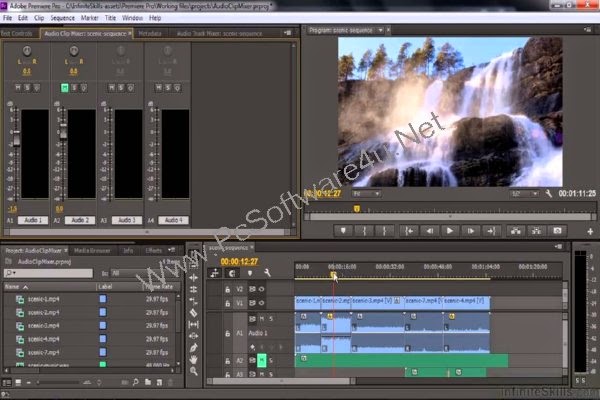Step forward one frame
The height and width of the screenshot is (400, 600).
[x=471, y=231]
